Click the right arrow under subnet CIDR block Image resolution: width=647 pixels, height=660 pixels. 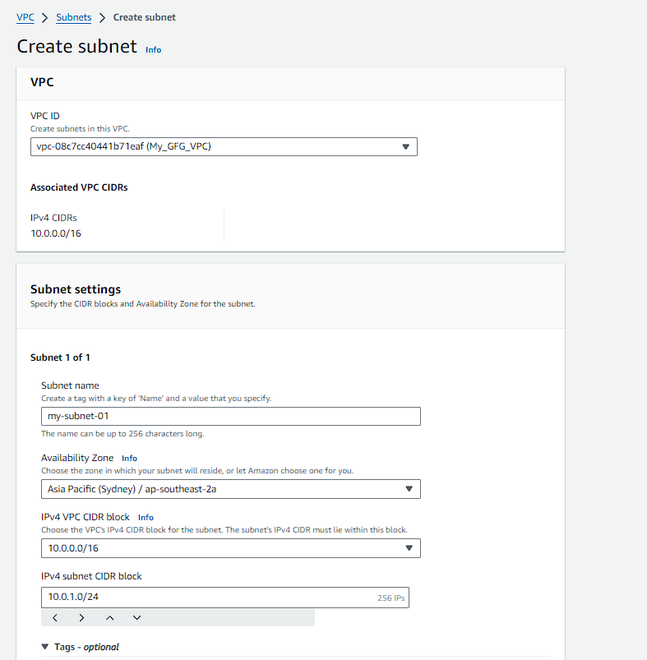tap(81, 617)
